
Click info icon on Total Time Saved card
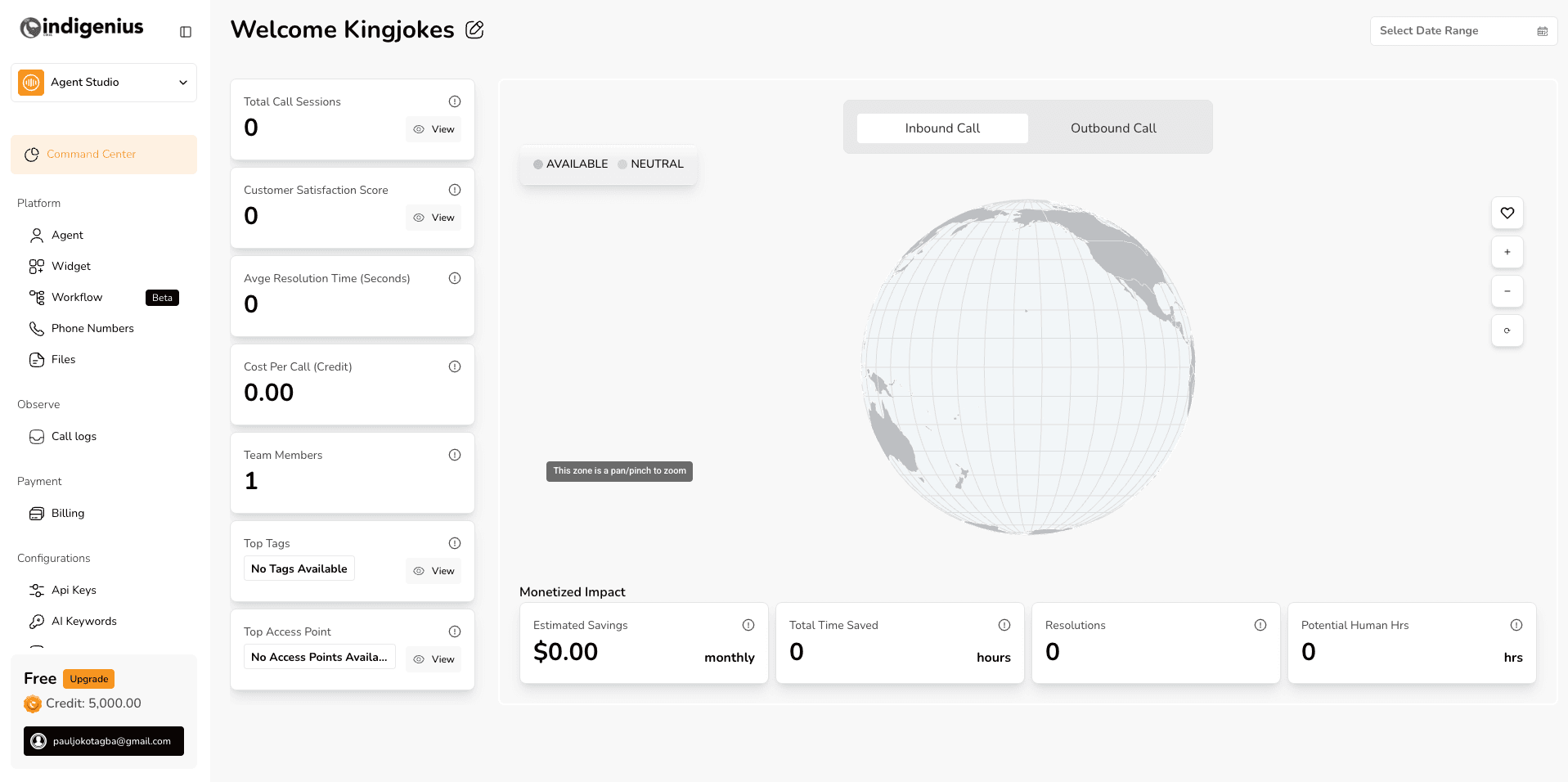point(1004,625)
